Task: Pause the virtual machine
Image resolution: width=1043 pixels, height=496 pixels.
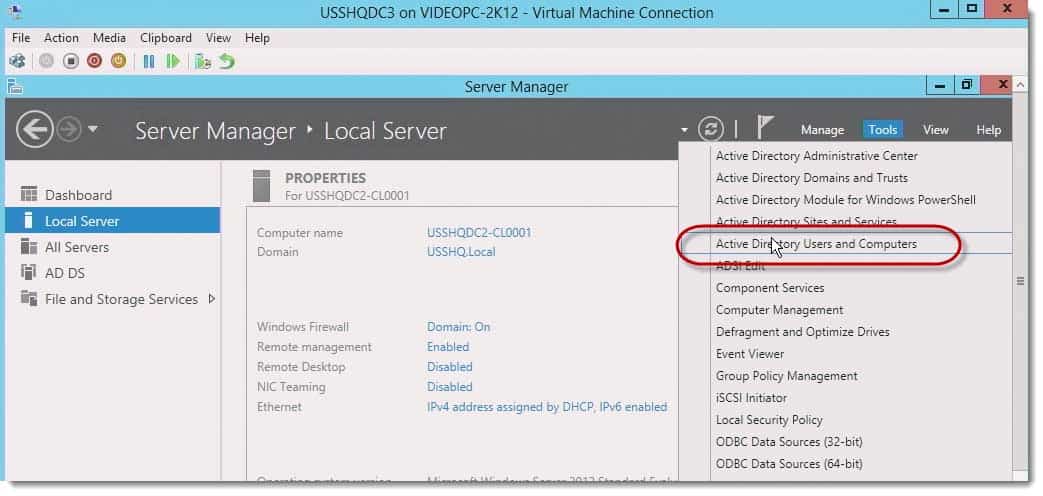Action: [149, 61]
